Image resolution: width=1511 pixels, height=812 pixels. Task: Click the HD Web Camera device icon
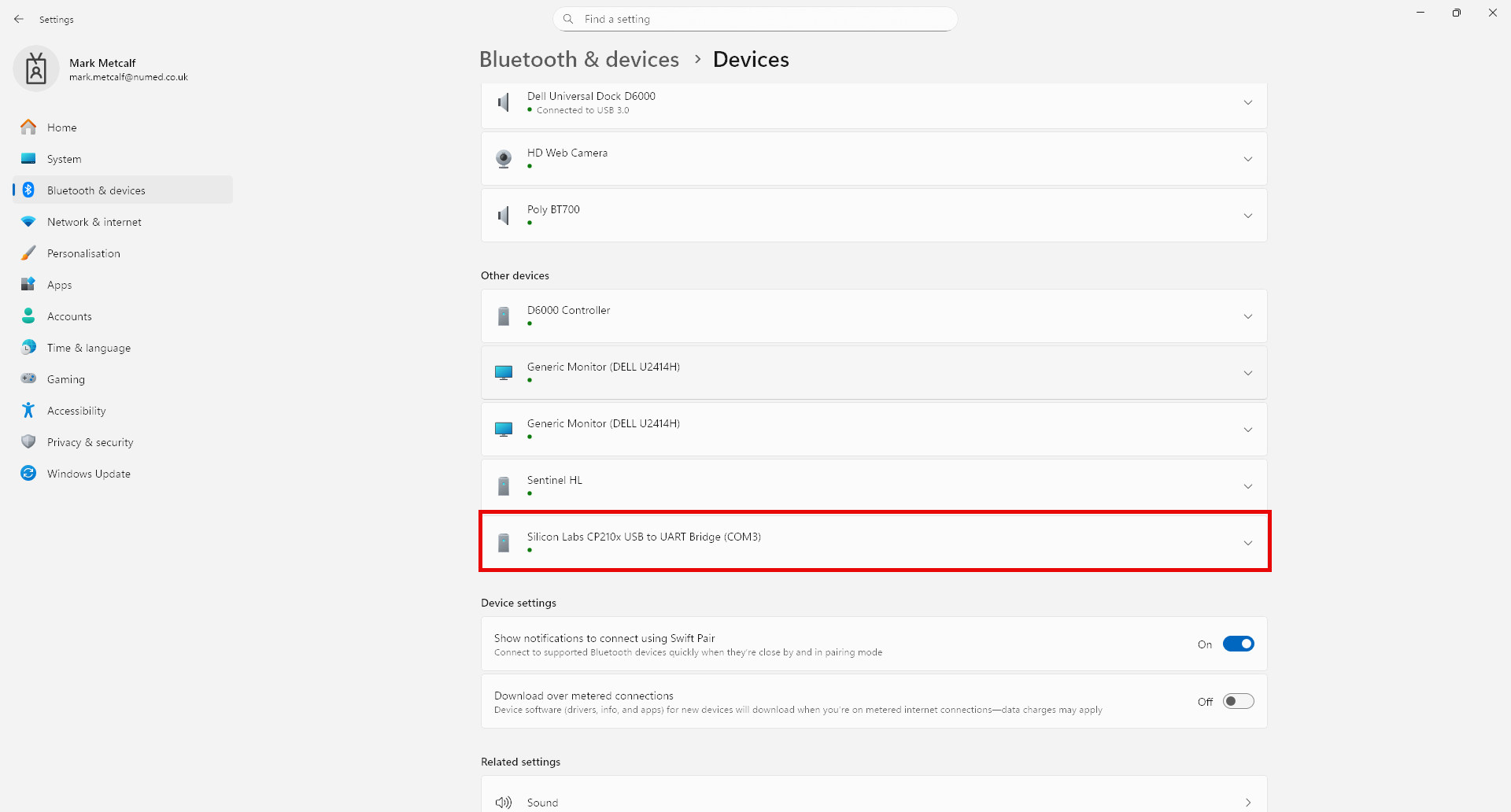(504, 159)
